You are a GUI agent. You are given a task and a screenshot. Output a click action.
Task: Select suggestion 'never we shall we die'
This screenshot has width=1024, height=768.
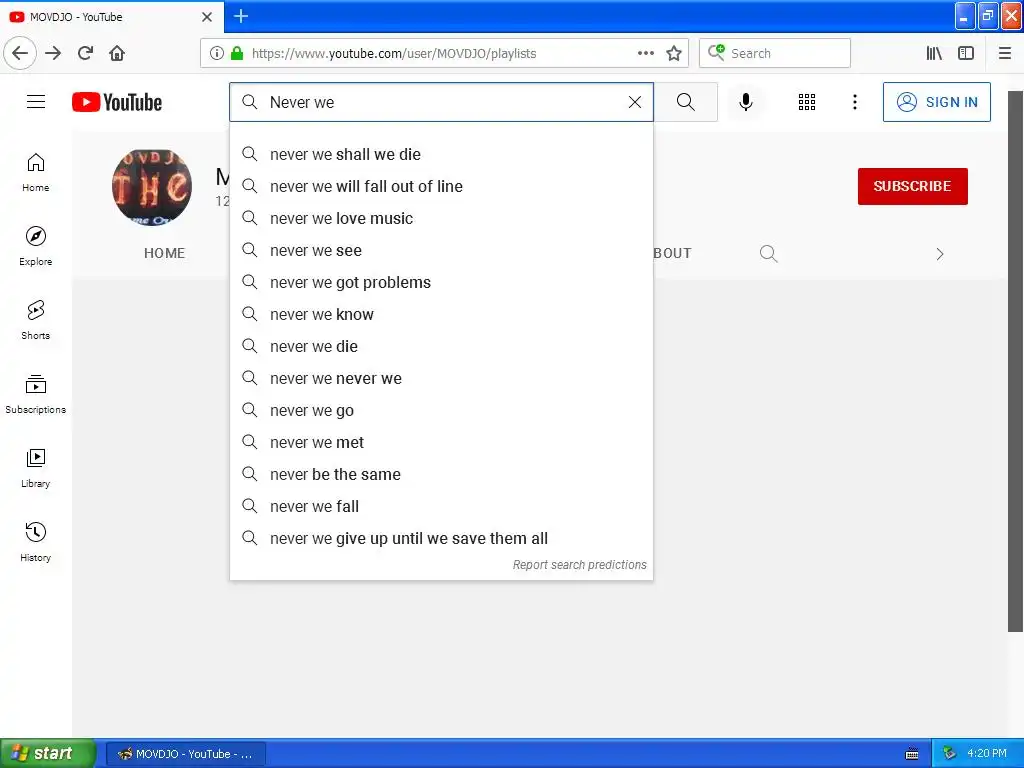tap(441, 154)
